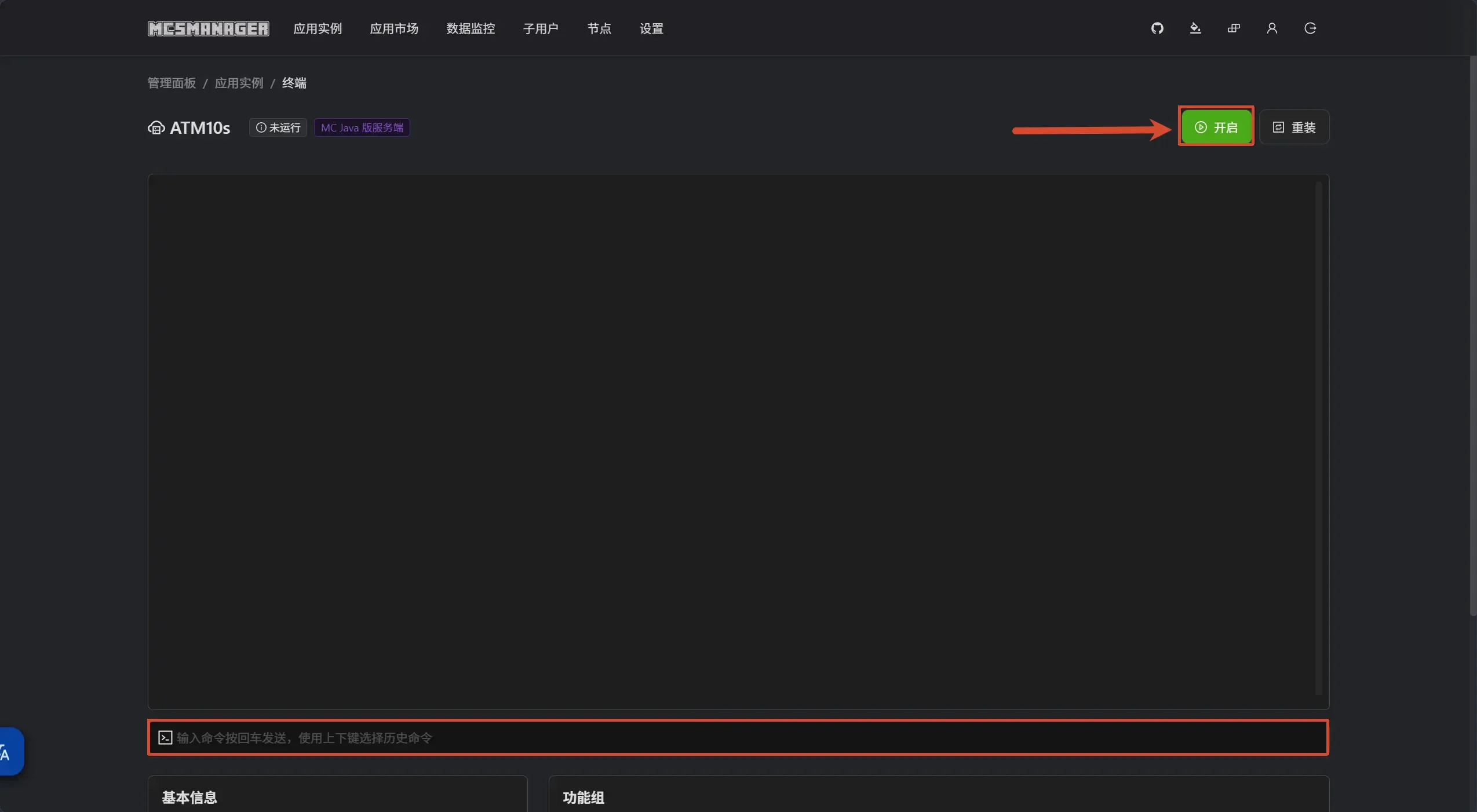
Task: Open the GitHub icon link
Action: (x=1157, y=28)
